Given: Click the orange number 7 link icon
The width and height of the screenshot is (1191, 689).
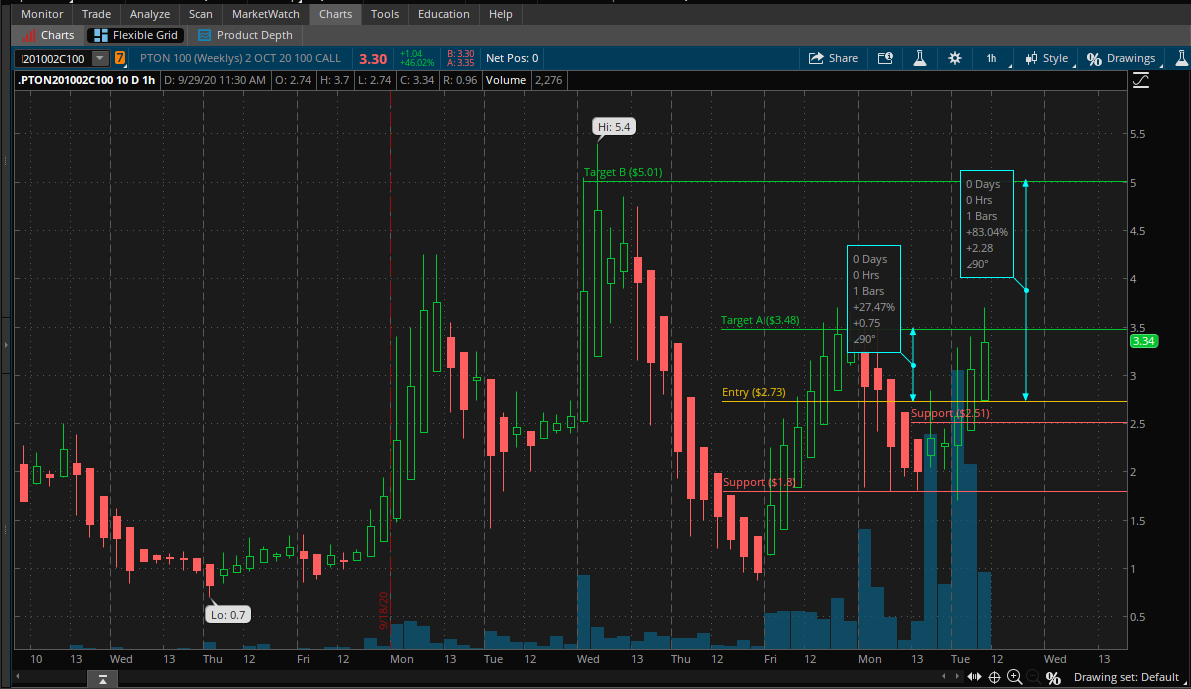Looking at the screenshot, I should 120,58.
